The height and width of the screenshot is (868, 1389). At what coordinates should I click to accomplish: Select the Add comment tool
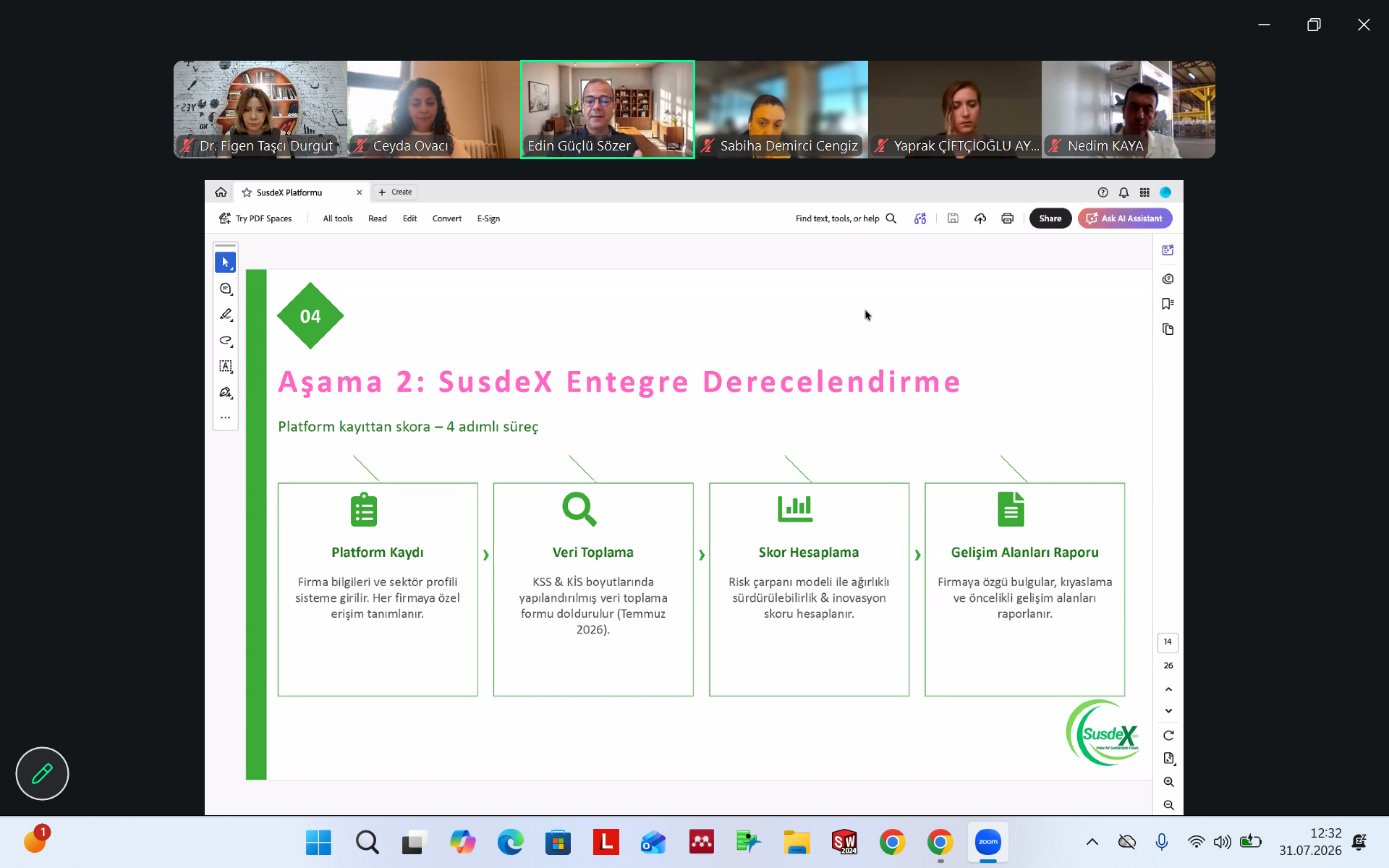(x=226, y=289)
